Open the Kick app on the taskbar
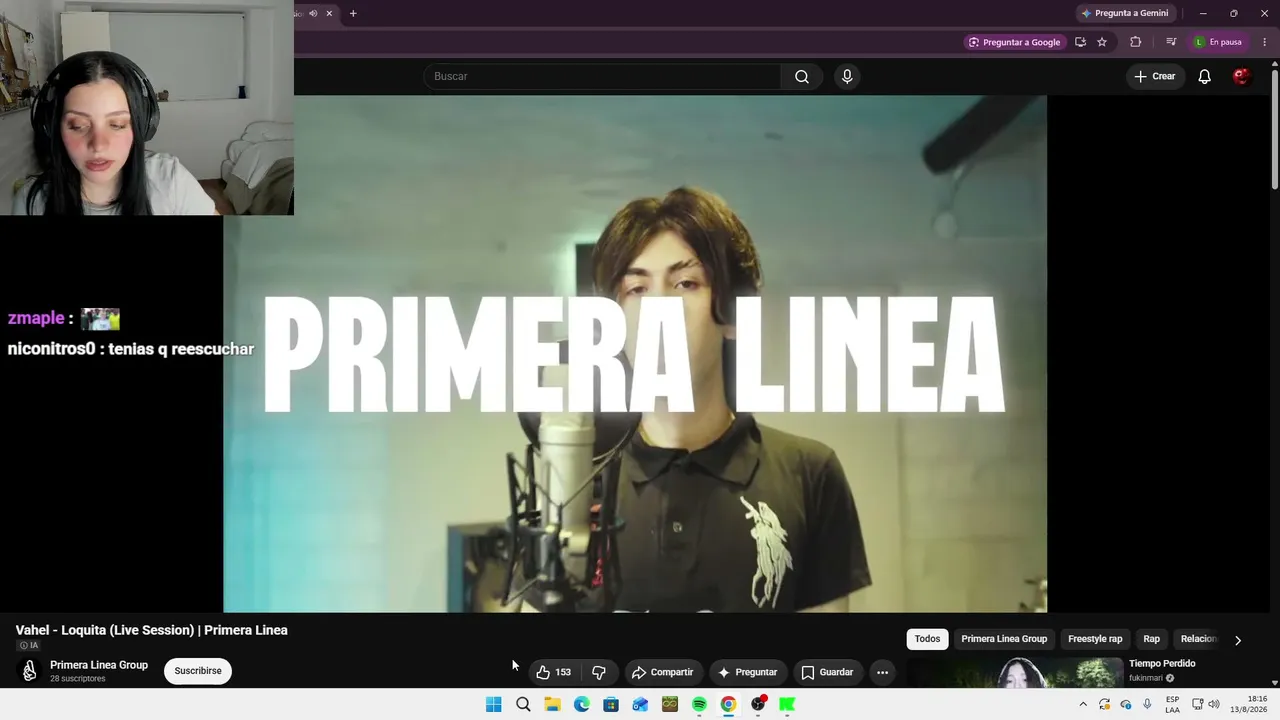This screenshot has width=1280, height=720. 787,704
